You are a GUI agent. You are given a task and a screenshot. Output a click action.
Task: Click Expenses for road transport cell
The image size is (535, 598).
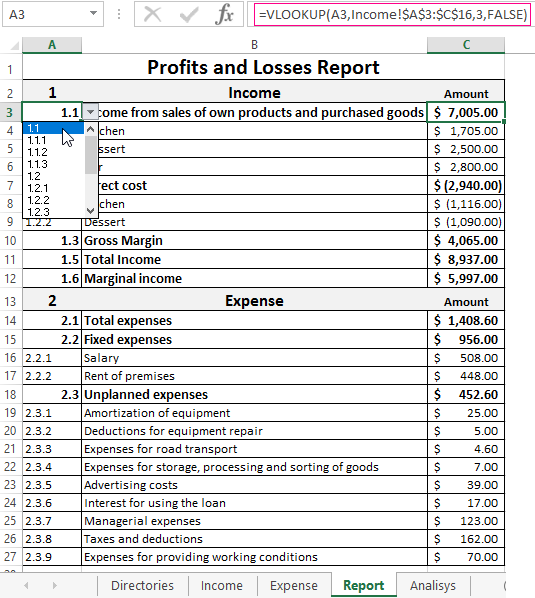(x=254, y=449)
